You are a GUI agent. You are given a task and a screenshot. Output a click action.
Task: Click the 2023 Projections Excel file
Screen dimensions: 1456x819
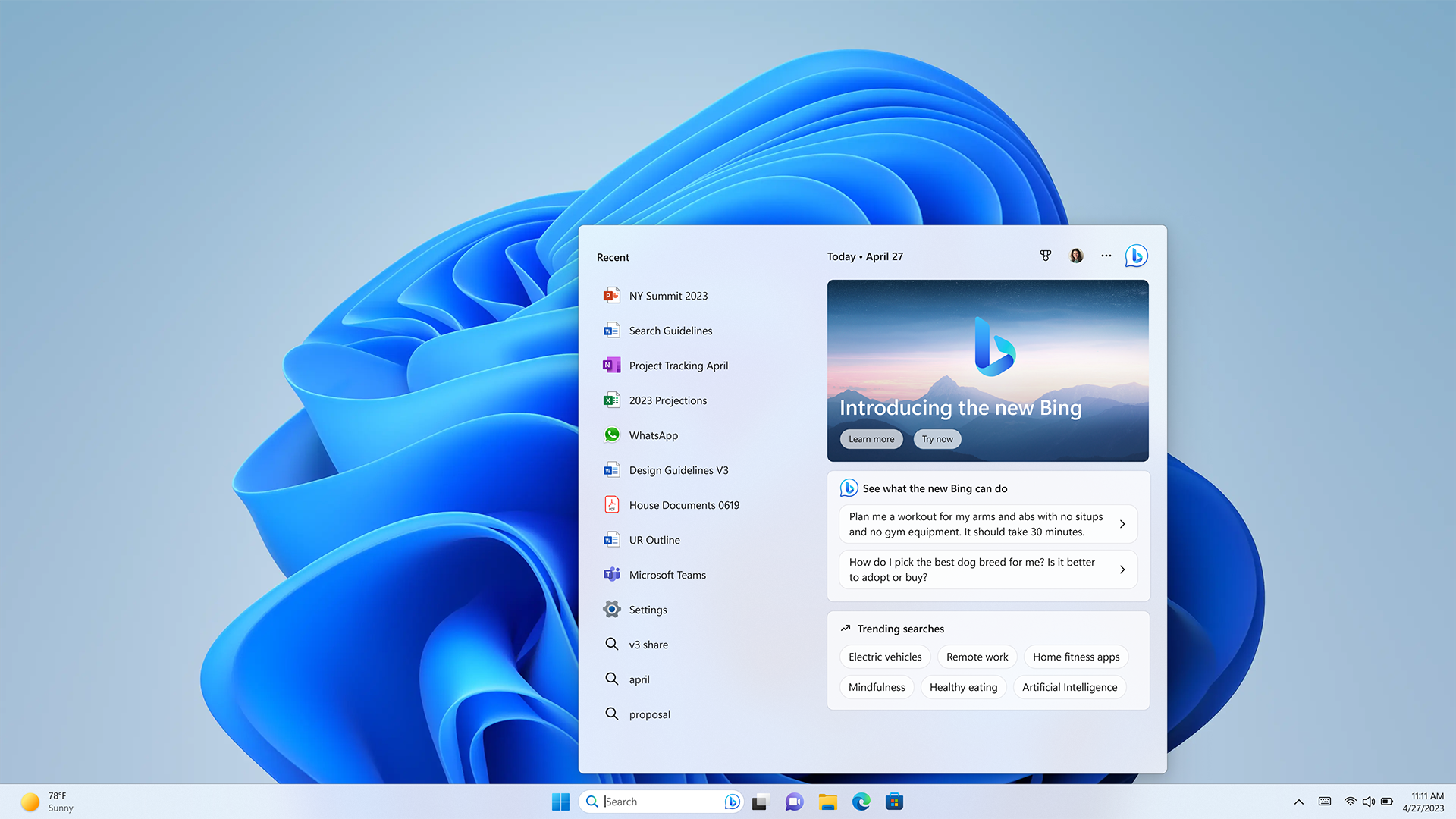[x=667, y=400]
